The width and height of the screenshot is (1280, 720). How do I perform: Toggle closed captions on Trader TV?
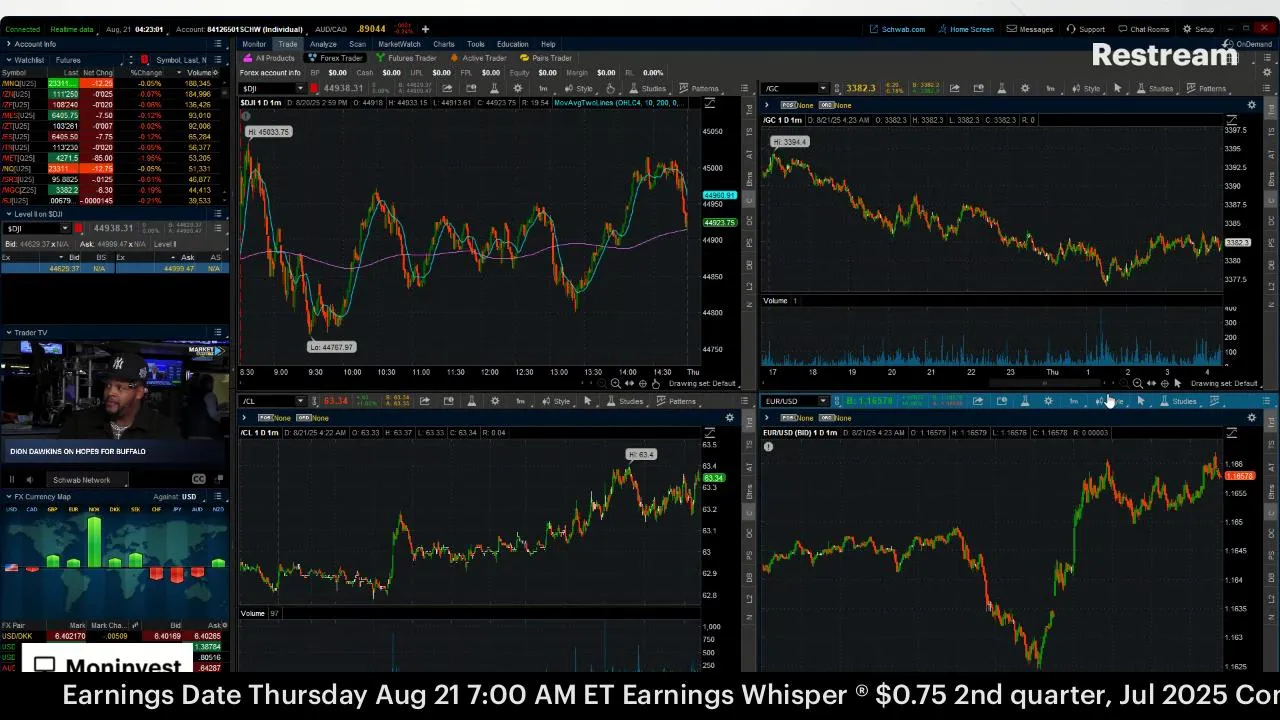(198, 479)
